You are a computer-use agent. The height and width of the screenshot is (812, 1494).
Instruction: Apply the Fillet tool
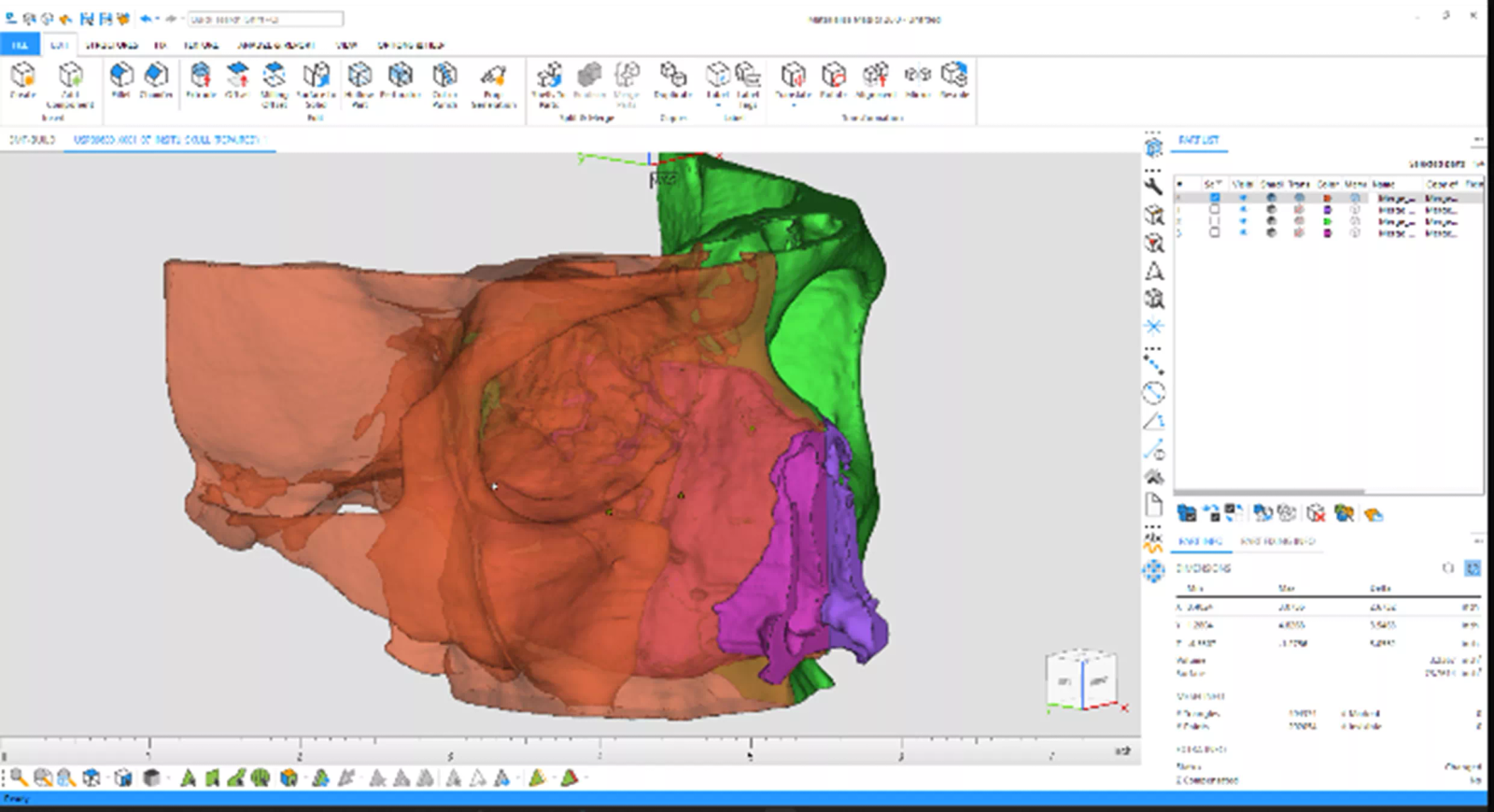120,80
